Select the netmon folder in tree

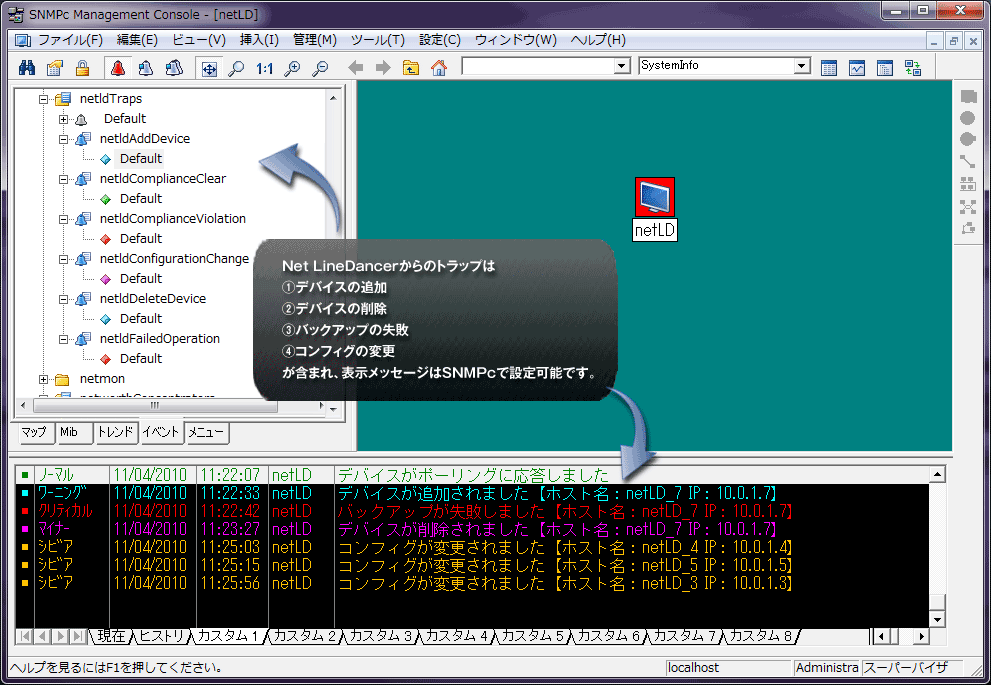tap(102, 379)
